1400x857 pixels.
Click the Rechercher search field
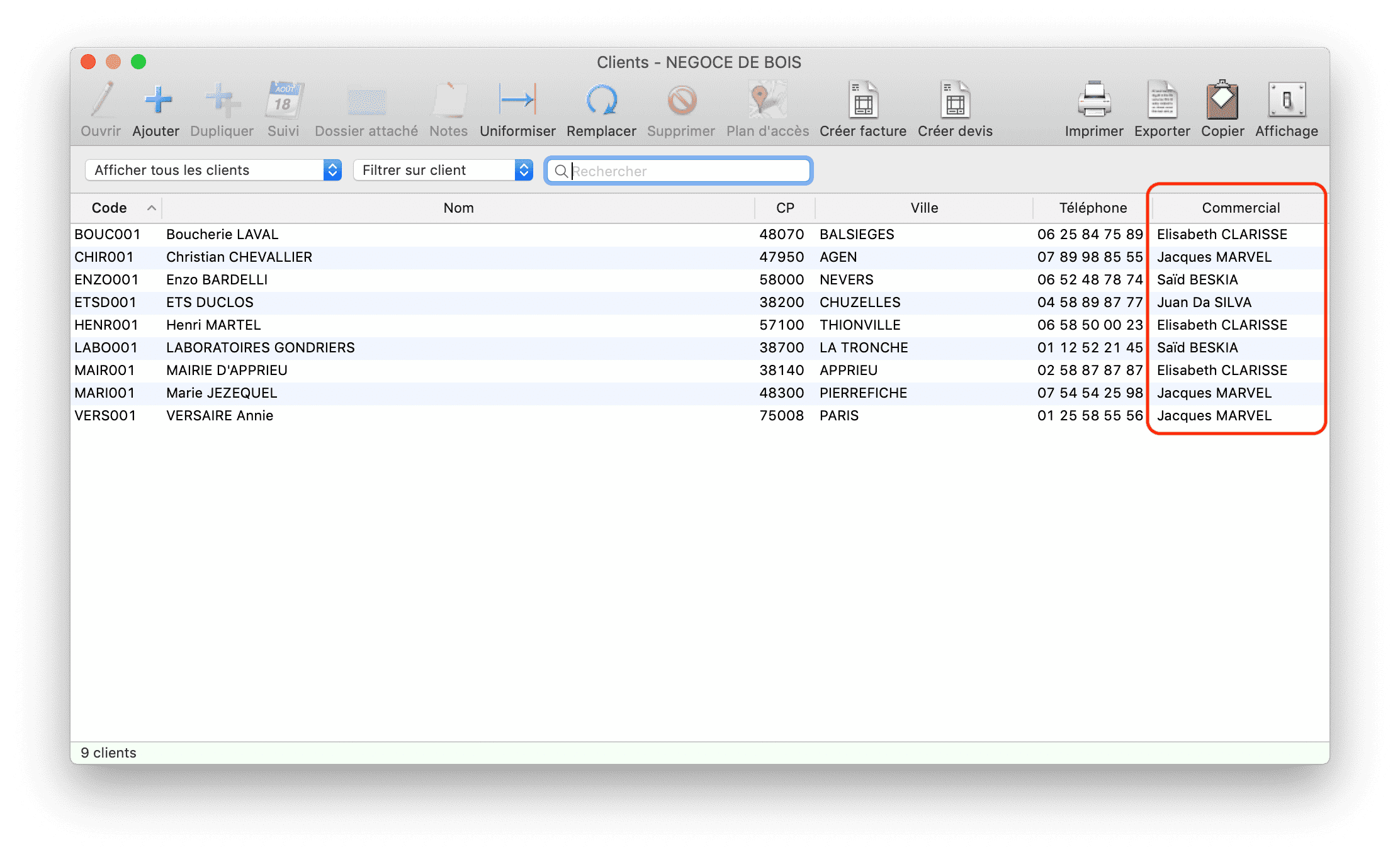click(679, 171)
